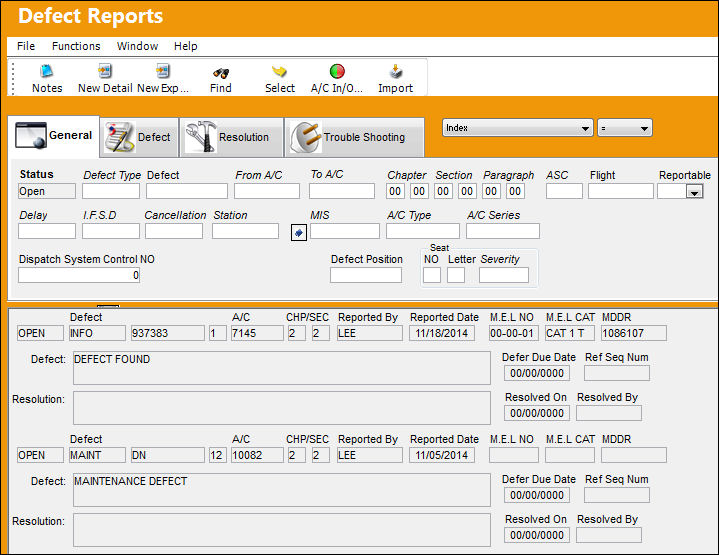Click the first Chapter 00 field
This screenshot has height=555, width=719.
pyautogui.click(x=395, y=191)
